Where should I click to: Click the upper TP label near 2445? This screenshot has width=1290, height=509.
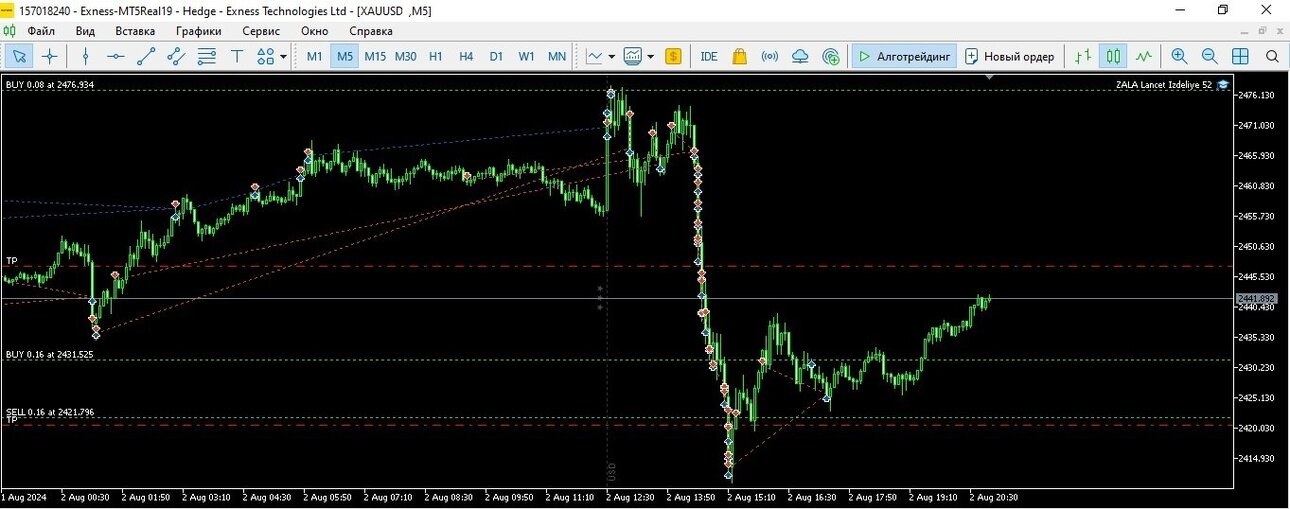point(12,261)
